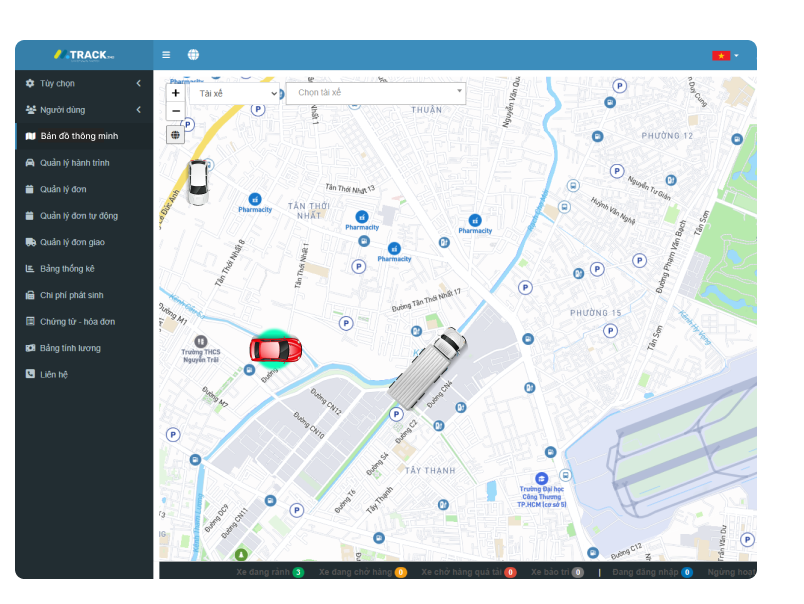Viewport: 804px width, 604px height.
Task: Click the white car marker on map
Action: point(198,180)
